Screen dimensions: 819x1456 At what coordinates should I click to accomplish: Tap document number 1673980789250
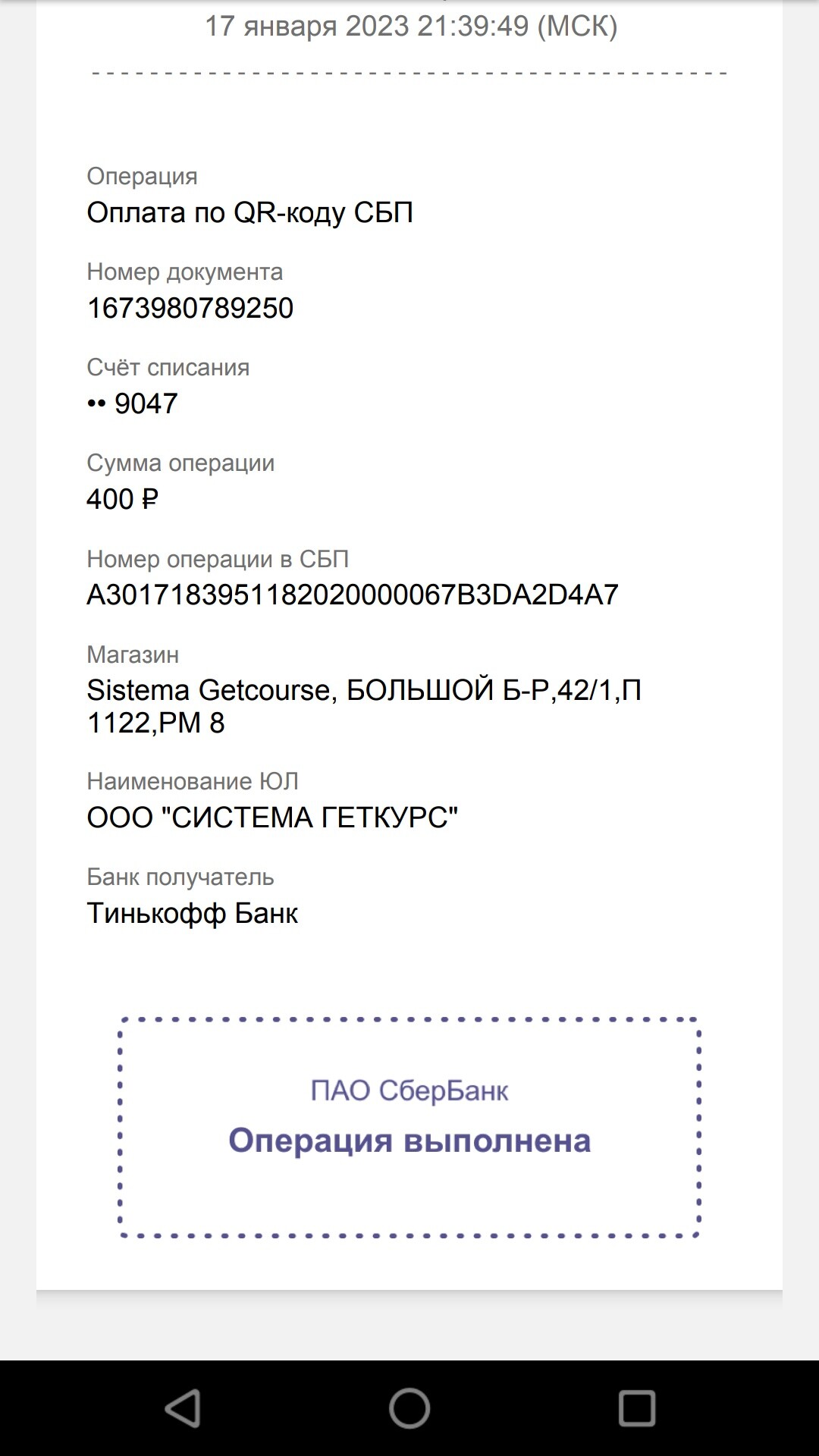(x=190, y=308)
